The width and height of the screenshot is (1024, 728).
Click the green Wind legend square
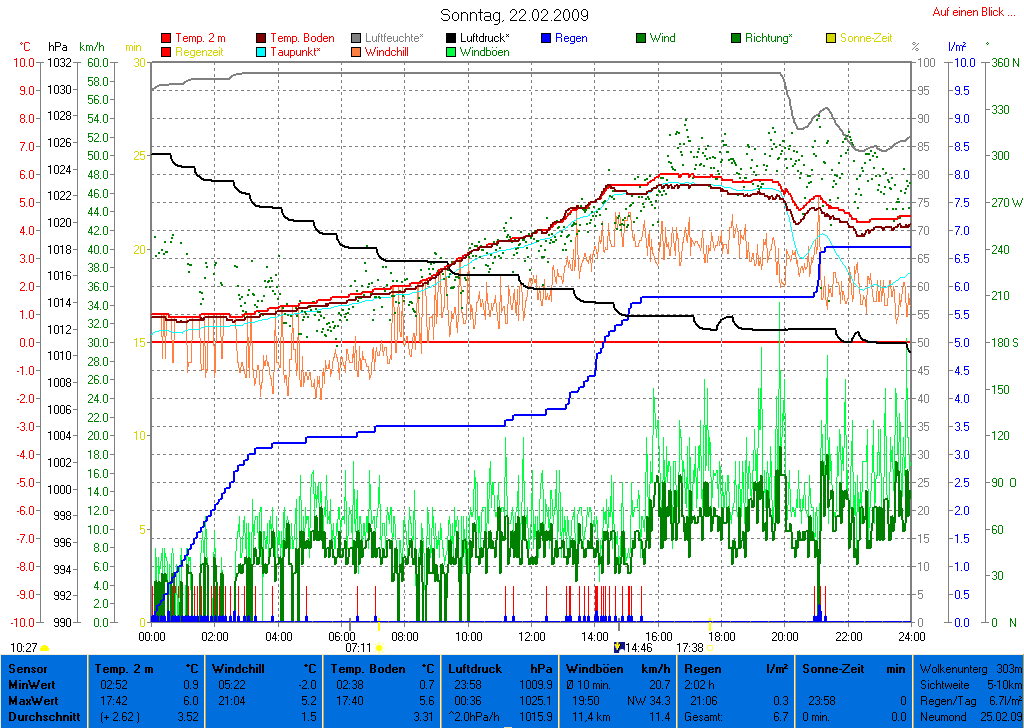640,38
